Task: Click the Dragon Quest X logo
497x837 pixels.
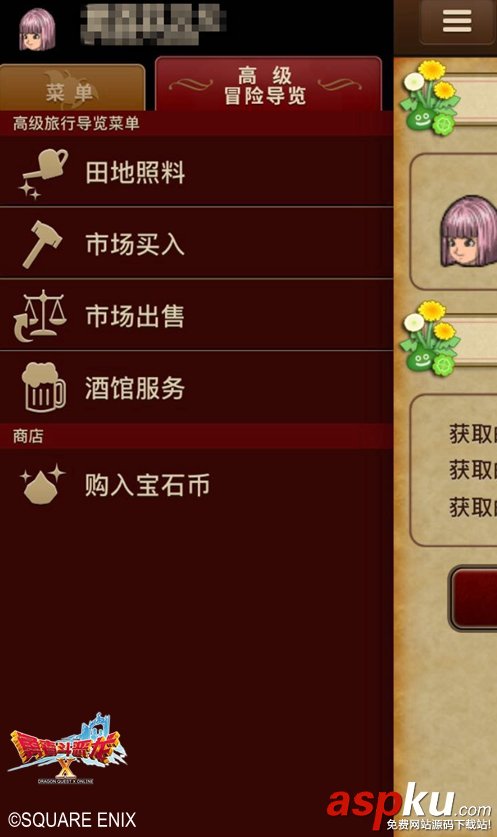Action: (67, 749)
